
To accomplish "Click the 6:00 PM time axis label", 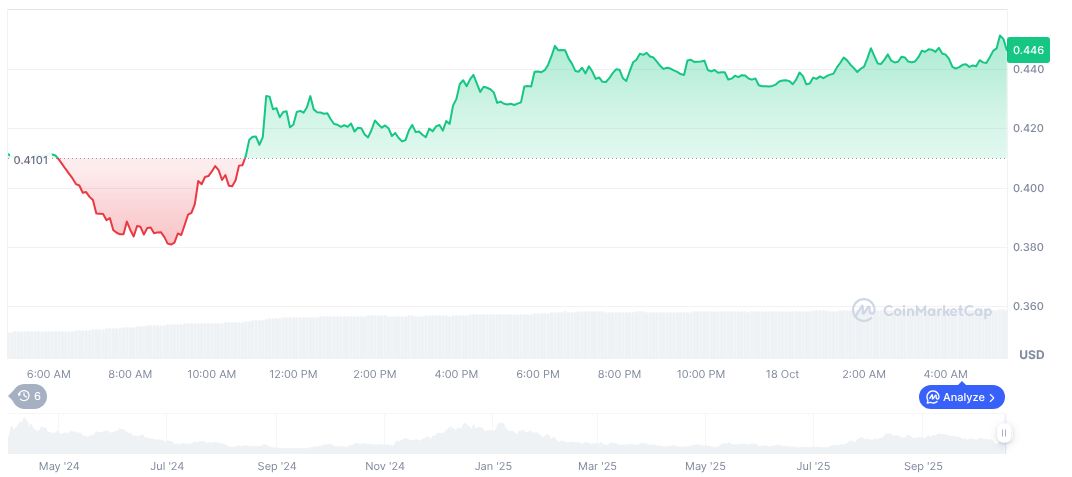I will (x=538, y=374).
